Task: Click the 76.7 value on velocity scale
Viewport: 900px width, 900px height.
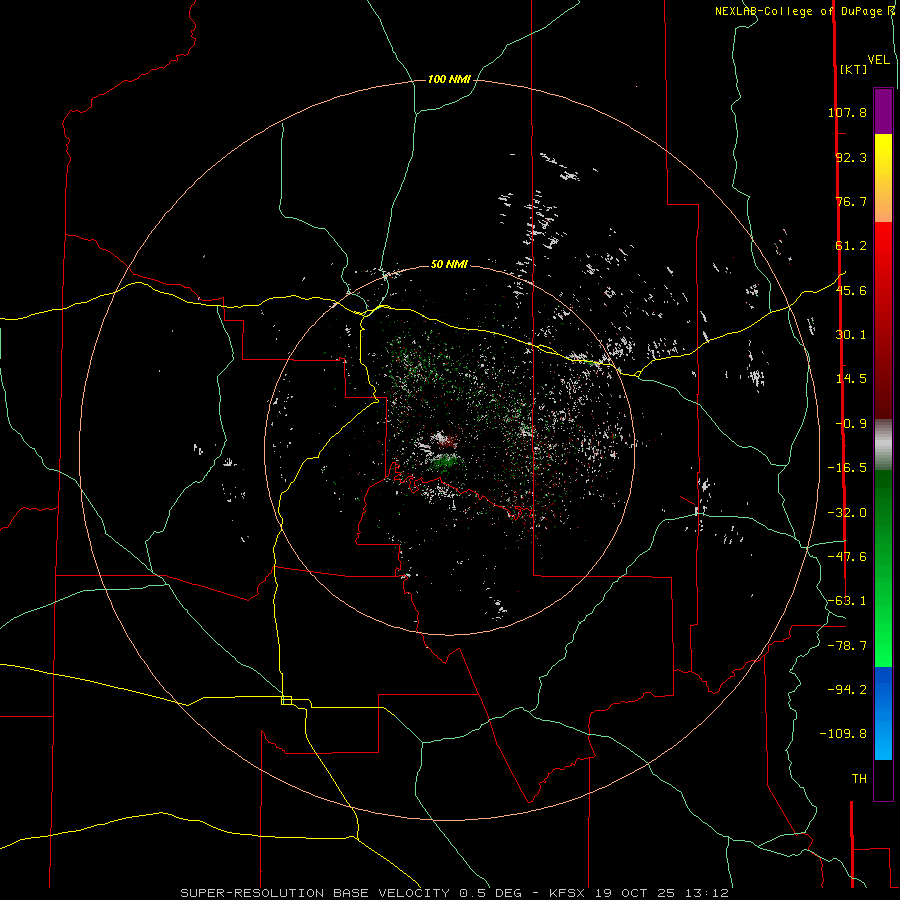Action: 851,201
